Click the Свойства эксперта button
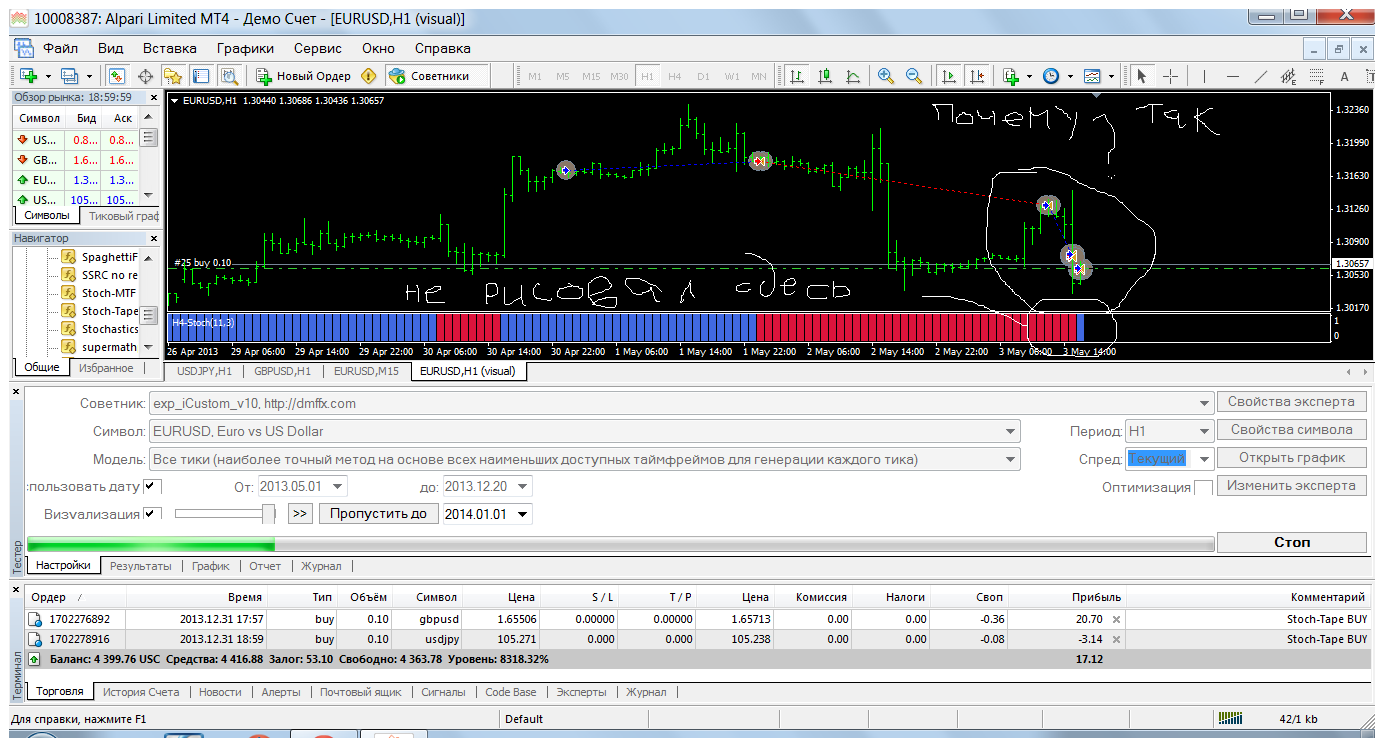This screenshot has height=738, width=1384. pos(1292,402)
